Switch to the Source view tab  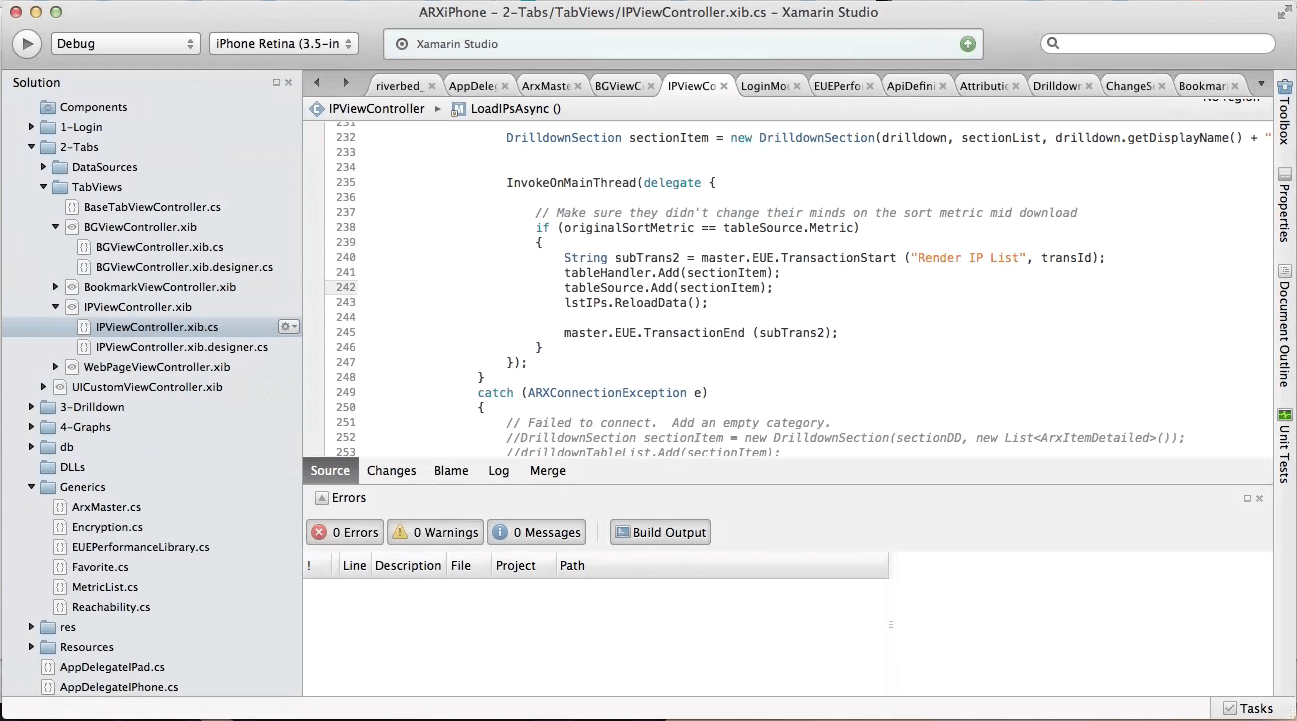click(x=330, y=470)
